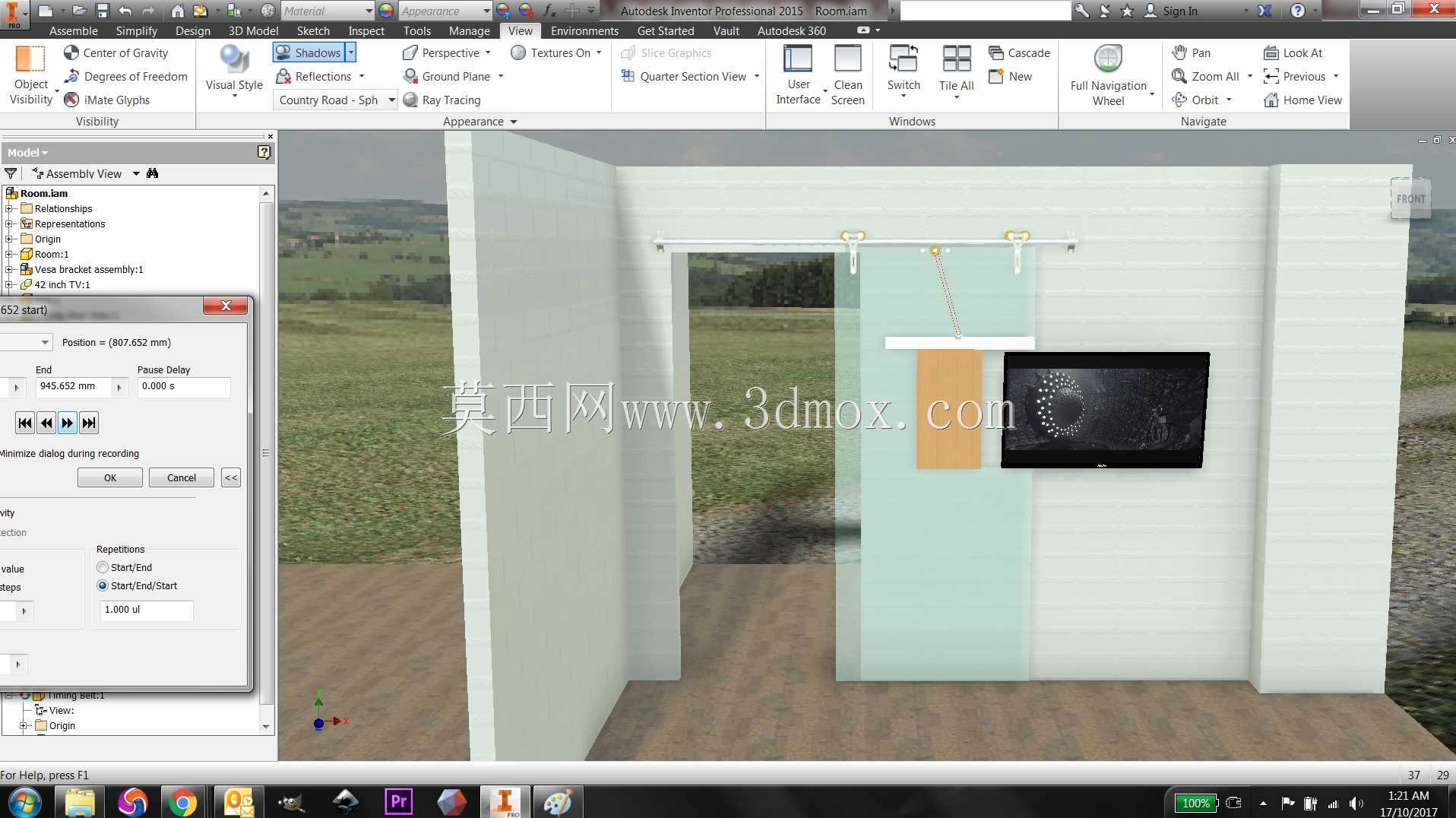Click the Clean Screen icon
This screenshot has height=818, width=1456.
click(847, 59)
